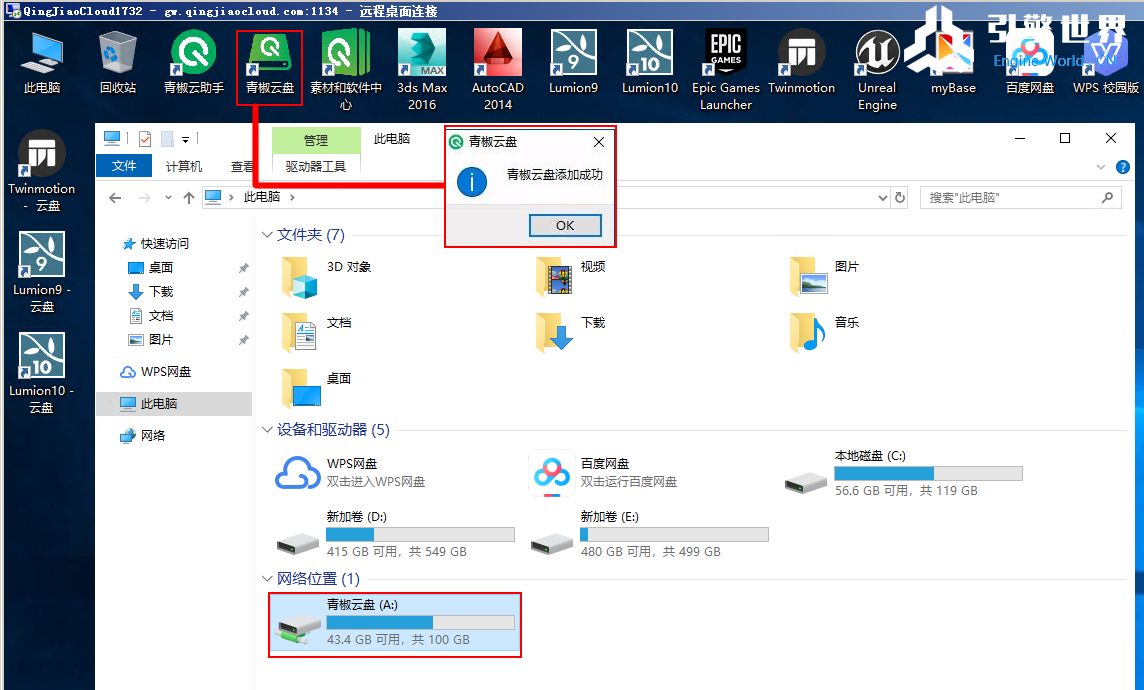
Task: Launch Lumion9 desktop shortcut
Action: pyautogui.click(x=573, y=63)
